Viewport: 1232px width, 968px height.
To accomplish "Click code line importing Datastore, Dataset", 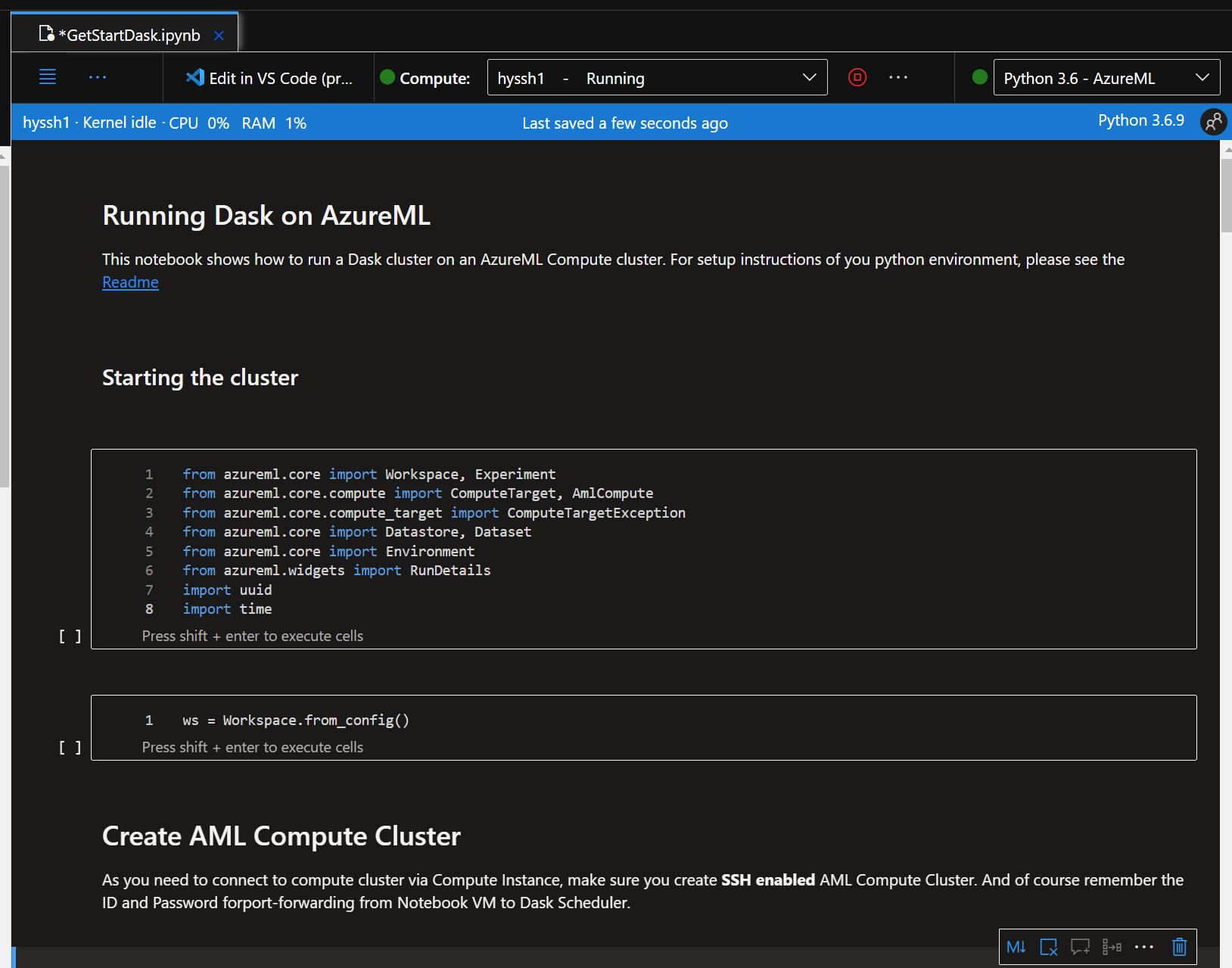I will [357, 532].
